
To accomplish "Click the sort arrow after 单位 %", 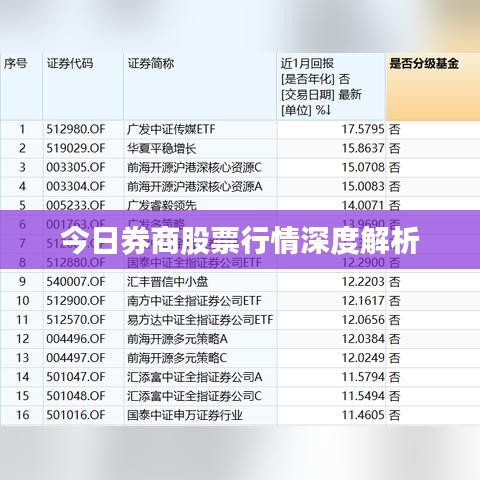I will point(328,110).
